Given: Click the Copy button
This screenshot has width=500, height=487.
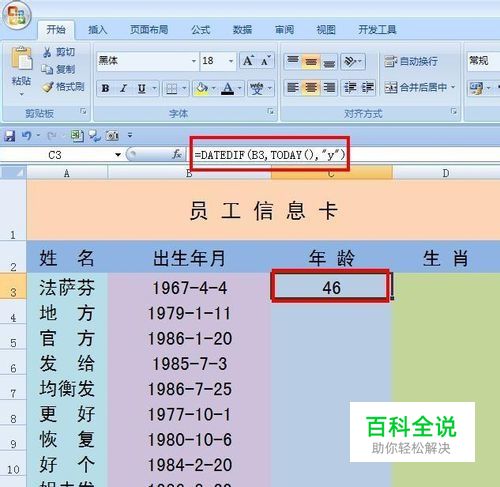Looking at the screenshot, I should (x=58, y=69).
